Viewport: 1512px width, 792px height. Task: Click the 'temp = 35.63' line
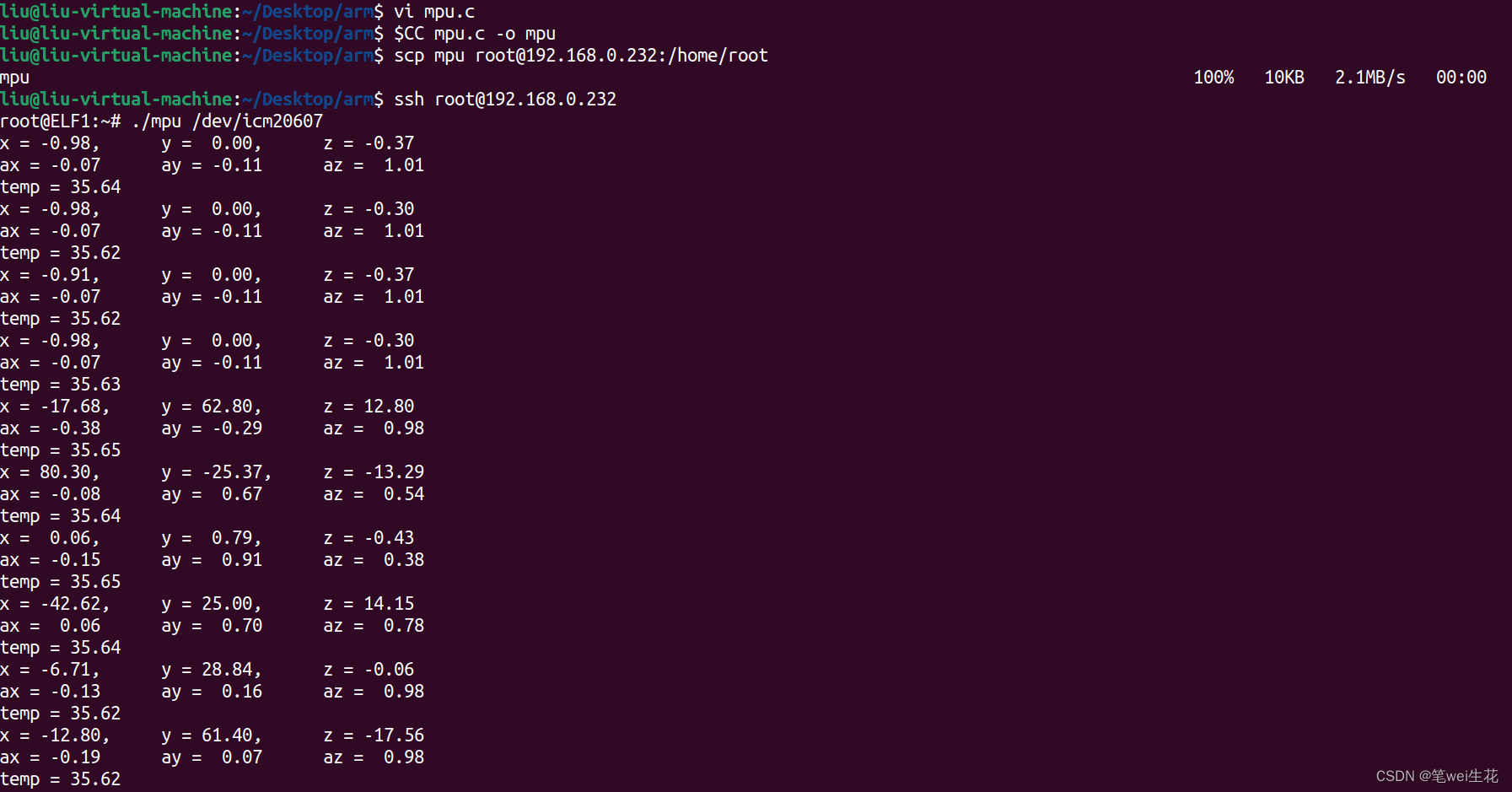61,385
